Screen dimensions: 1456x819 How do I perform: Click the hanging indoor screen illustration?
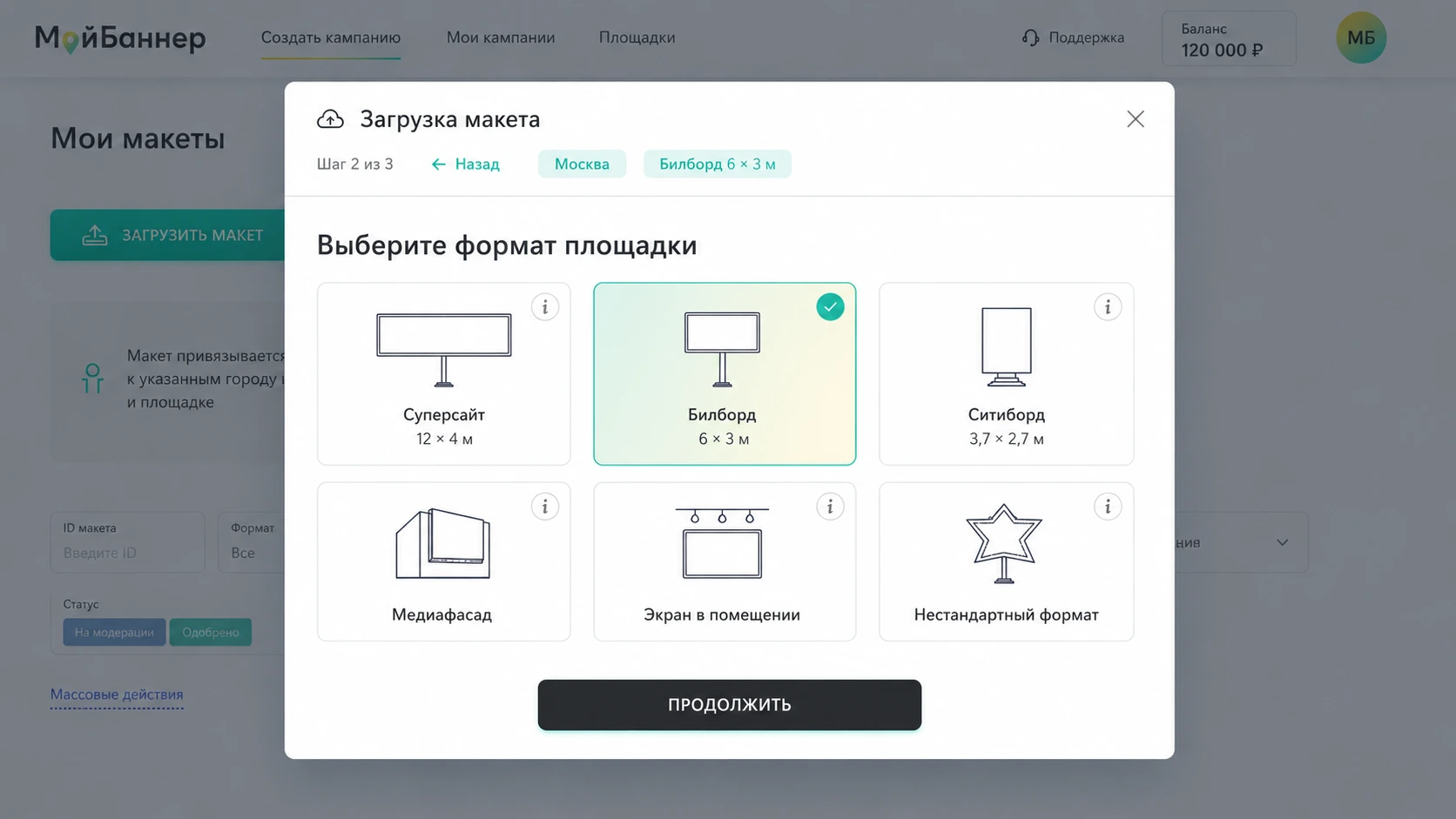(x=722, y=543)
